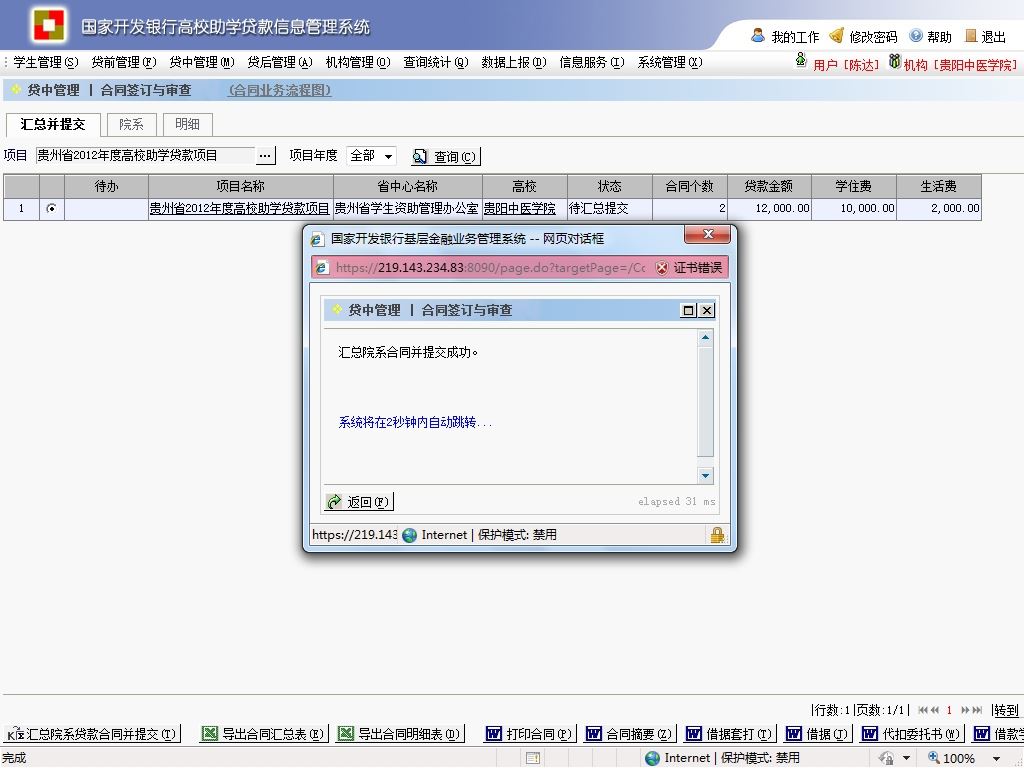
Task: Click the last-page arrow in pagination
Action: (x=978, y=710)
